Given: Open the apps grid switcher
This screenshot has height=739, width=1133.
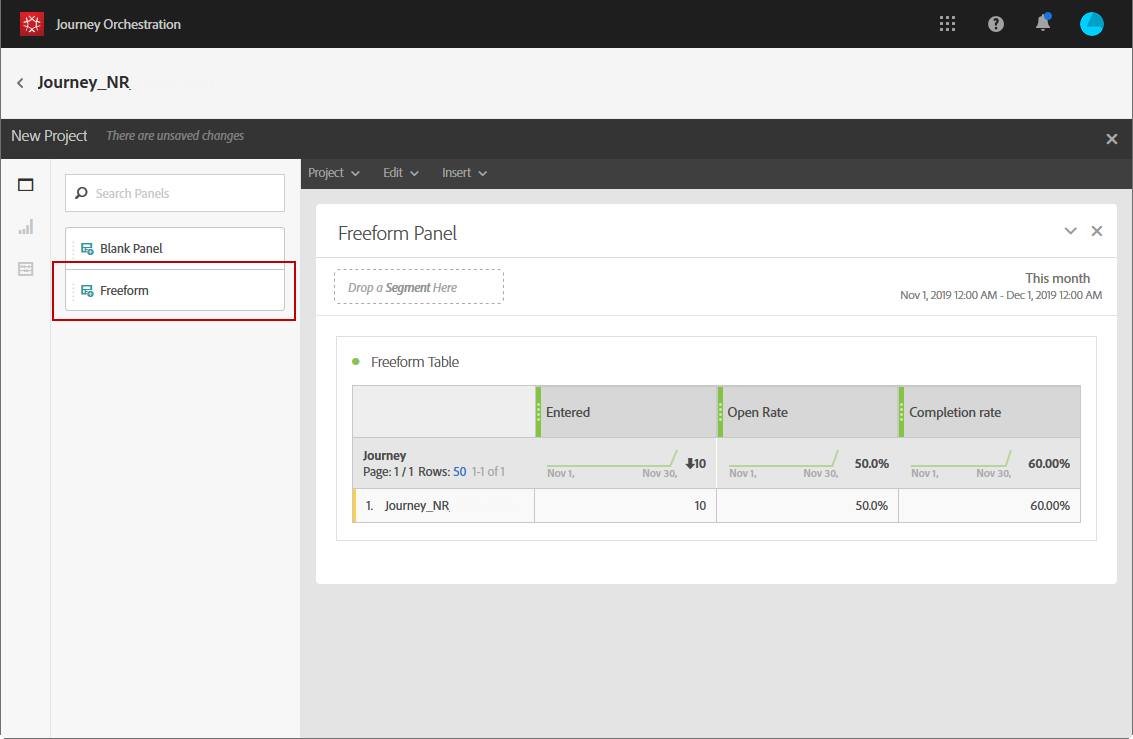Looking at the screenshot, I should [947, 24].
